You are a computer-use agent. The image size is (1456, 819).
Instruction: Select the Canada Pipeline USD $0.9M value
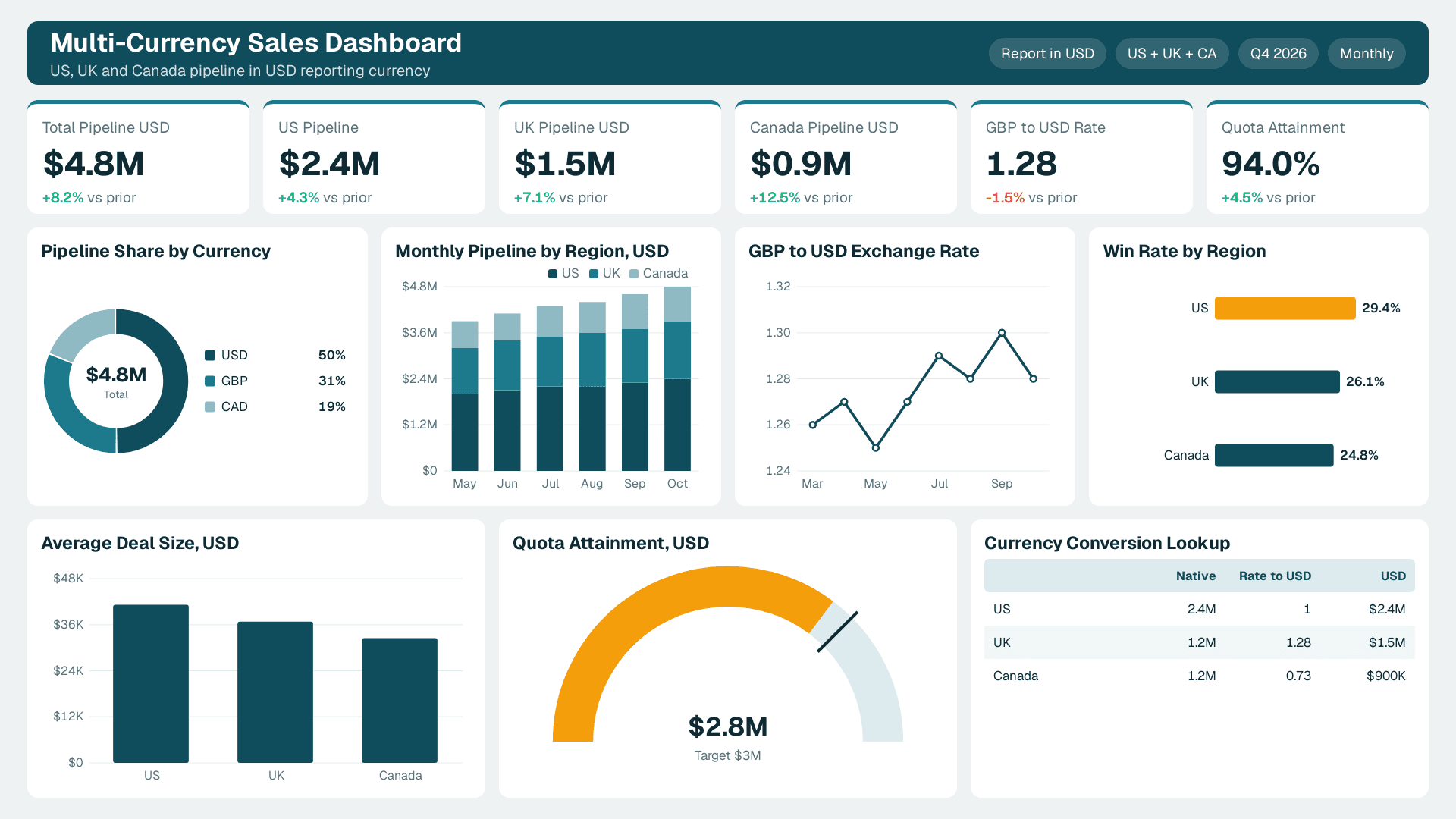(x=801, y=164)
